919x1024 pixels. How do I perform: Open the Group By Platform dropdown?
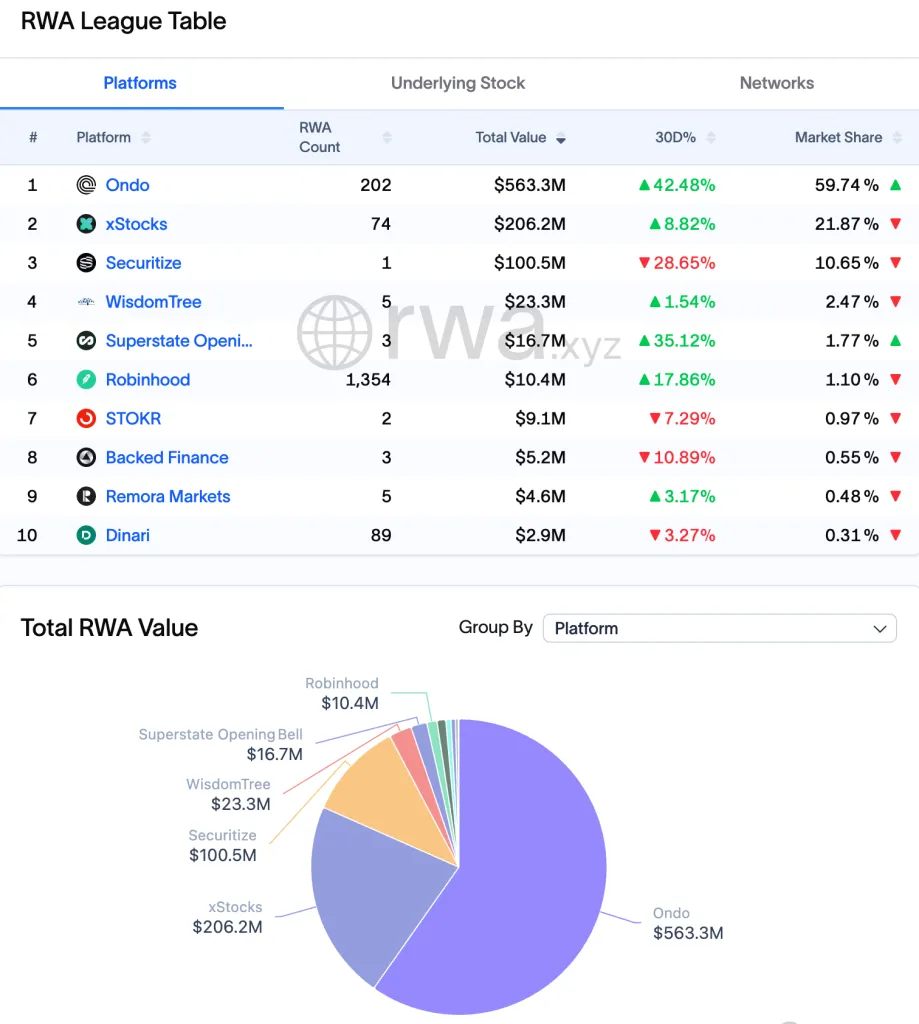[719, 629]
